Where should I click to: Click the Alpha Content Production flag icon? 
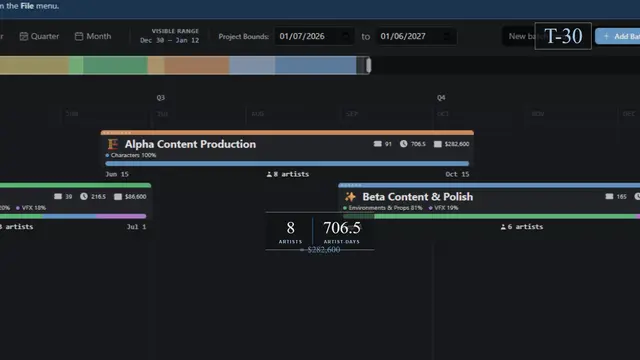click(113, 144)
